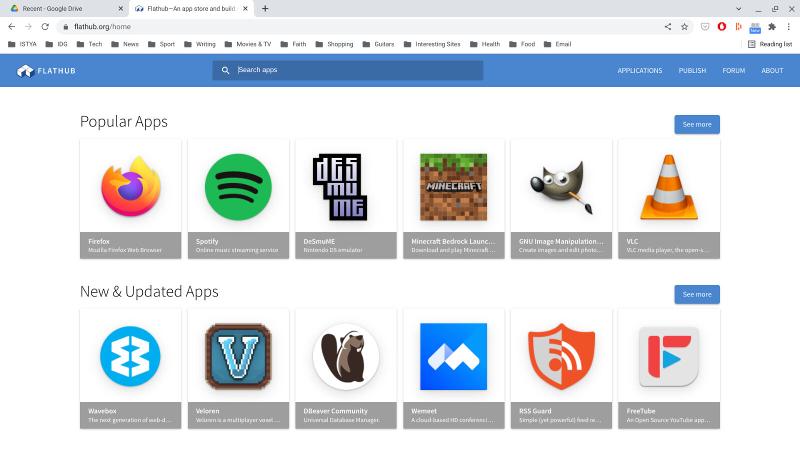Open the GIMP mascot icon
Image resolution: width=800 pixels, height=450 pixels.
coord(561,187)
